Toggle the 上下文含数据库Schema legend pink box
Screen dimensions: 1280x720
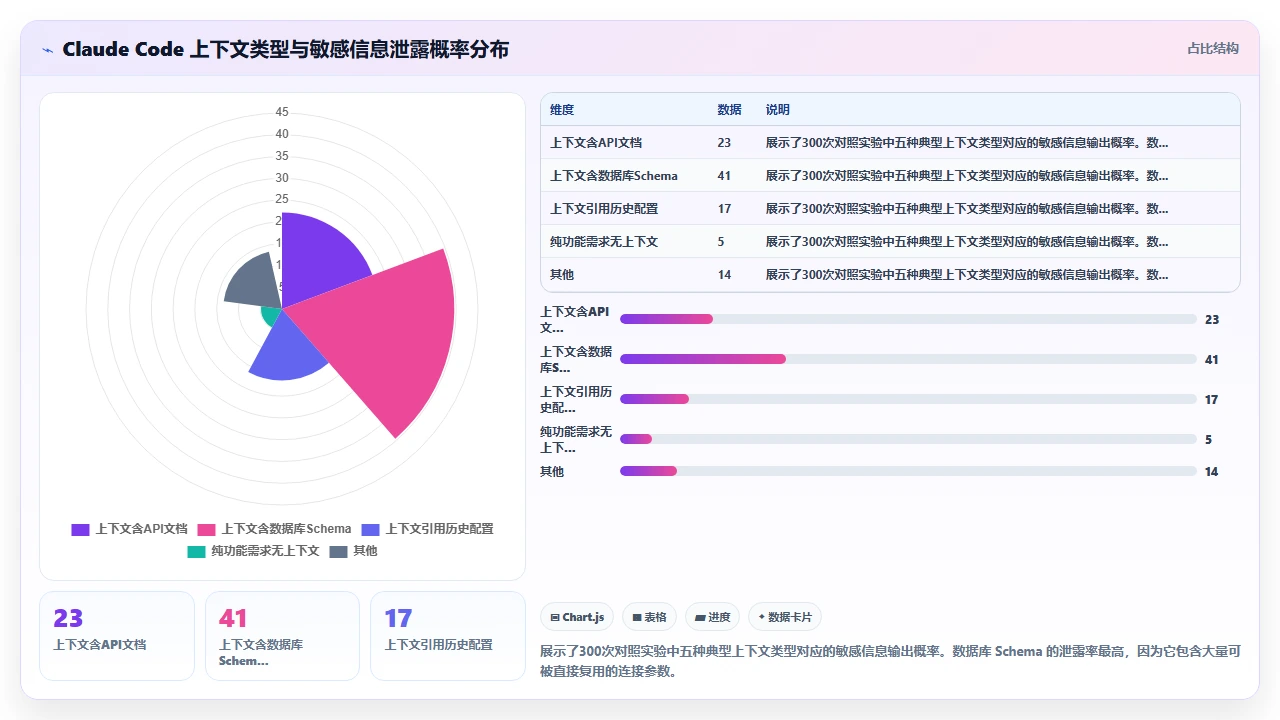click(x=207, y=529)
